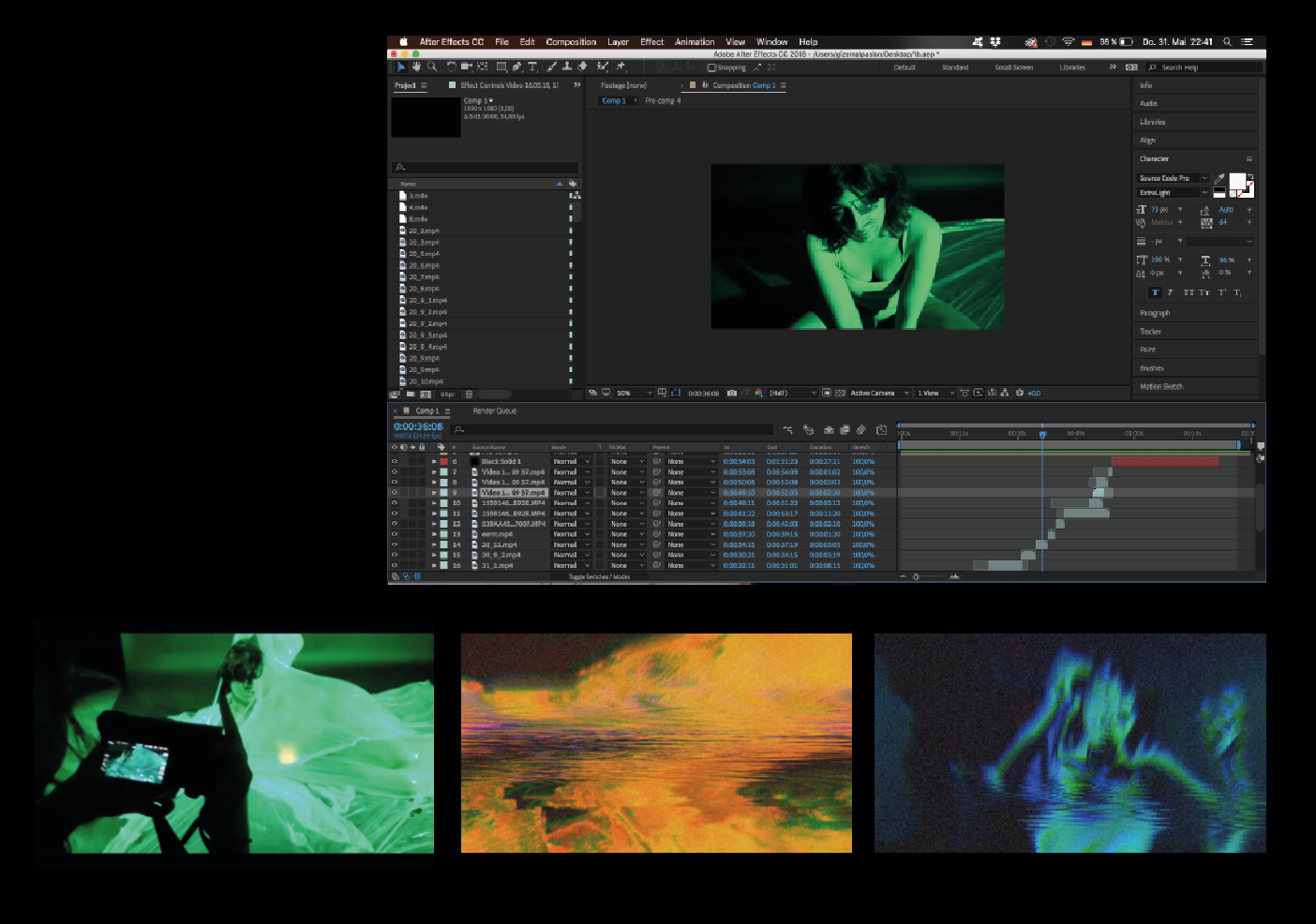This screenshot has height=924, width=1316.
Task: Expand layer 6 Black Solid 1 triangle
Action: pyautogui.click(x=434, y=461)
